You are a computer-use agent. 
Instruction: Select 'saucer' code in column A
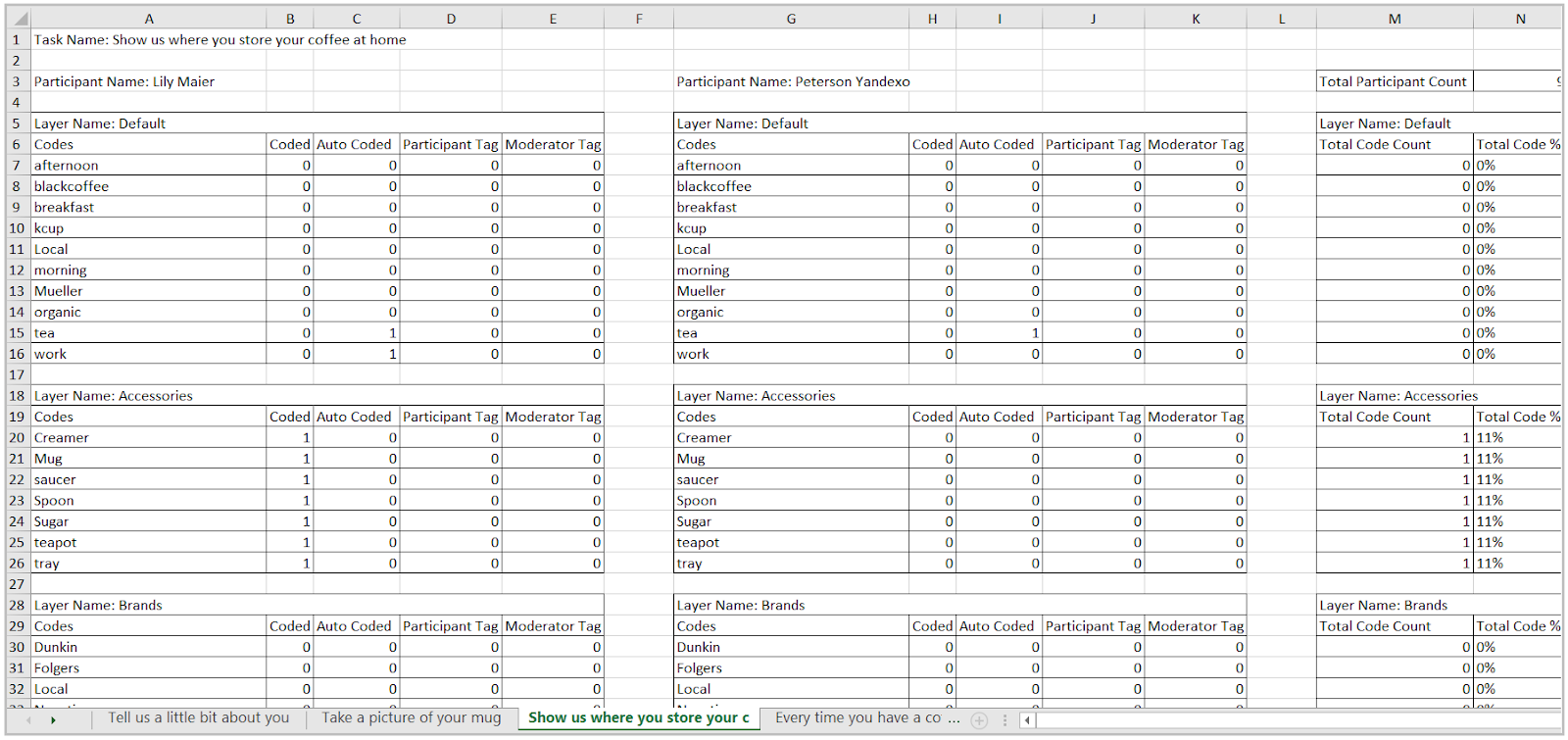149,479
